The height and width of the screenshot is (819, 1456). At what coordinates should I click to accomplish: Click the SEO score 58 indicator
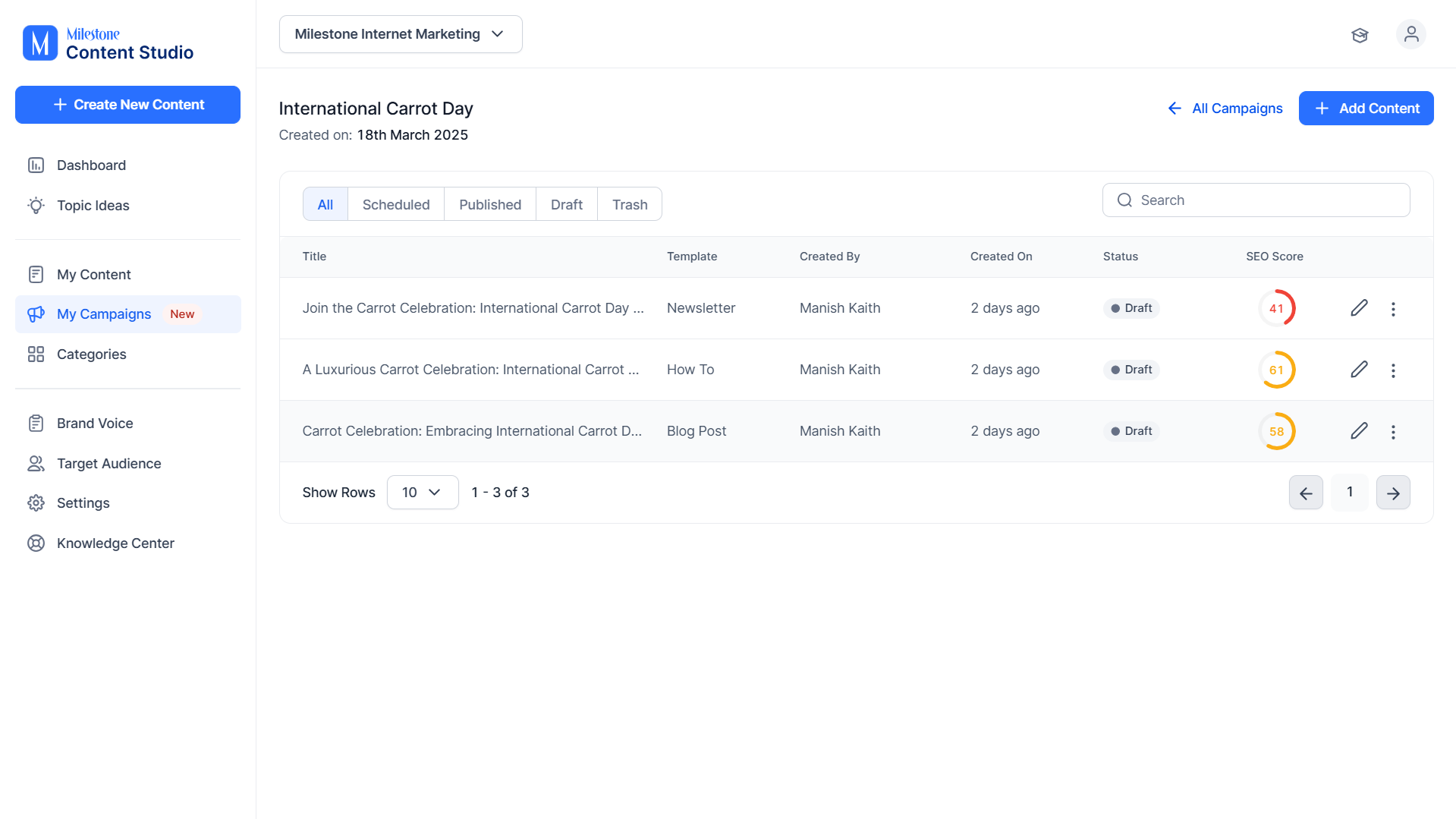pos(1277,431)
